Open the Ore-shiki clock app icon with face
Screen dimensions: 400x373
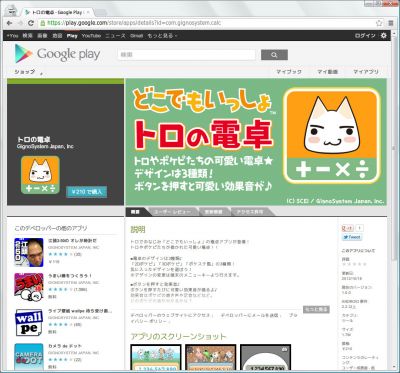29,252
